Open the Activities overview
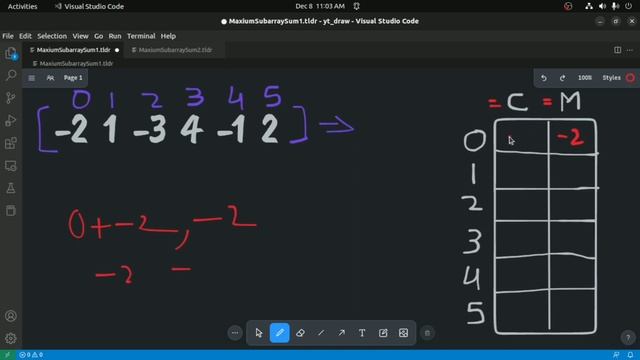The image size is (640, 360). (x=22, y=6)
